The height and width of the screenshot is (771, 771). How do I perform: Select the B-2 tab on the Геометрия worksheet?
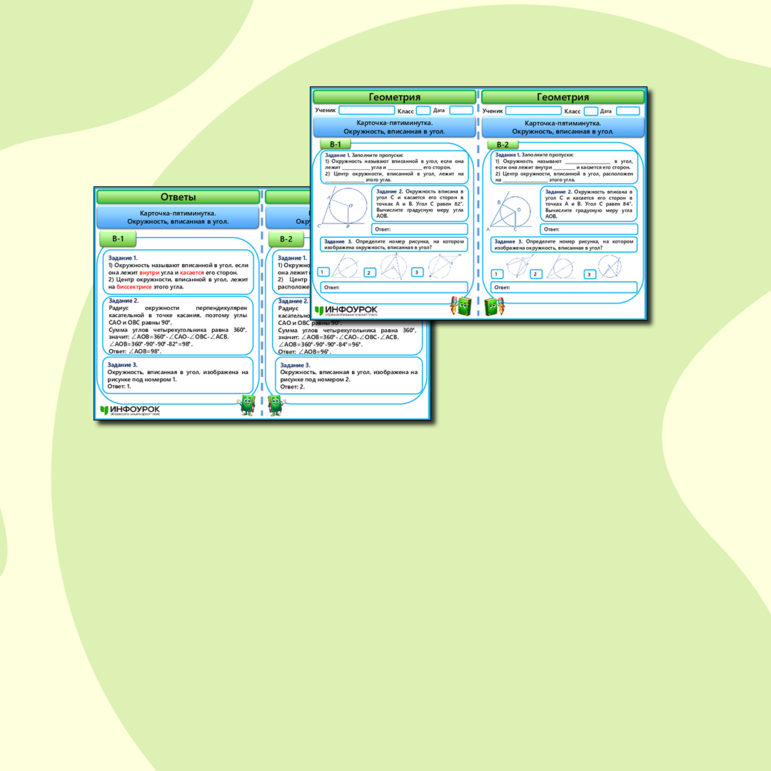pyautogui.click(x=502, y=146)
